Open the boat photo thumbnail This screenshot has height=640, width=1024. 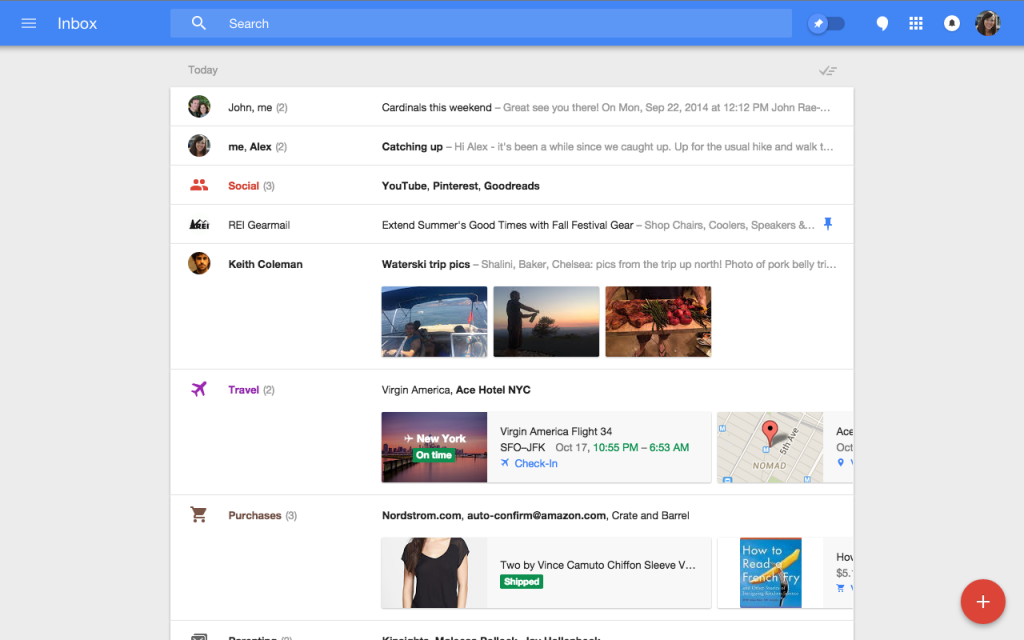click(434, 321)
